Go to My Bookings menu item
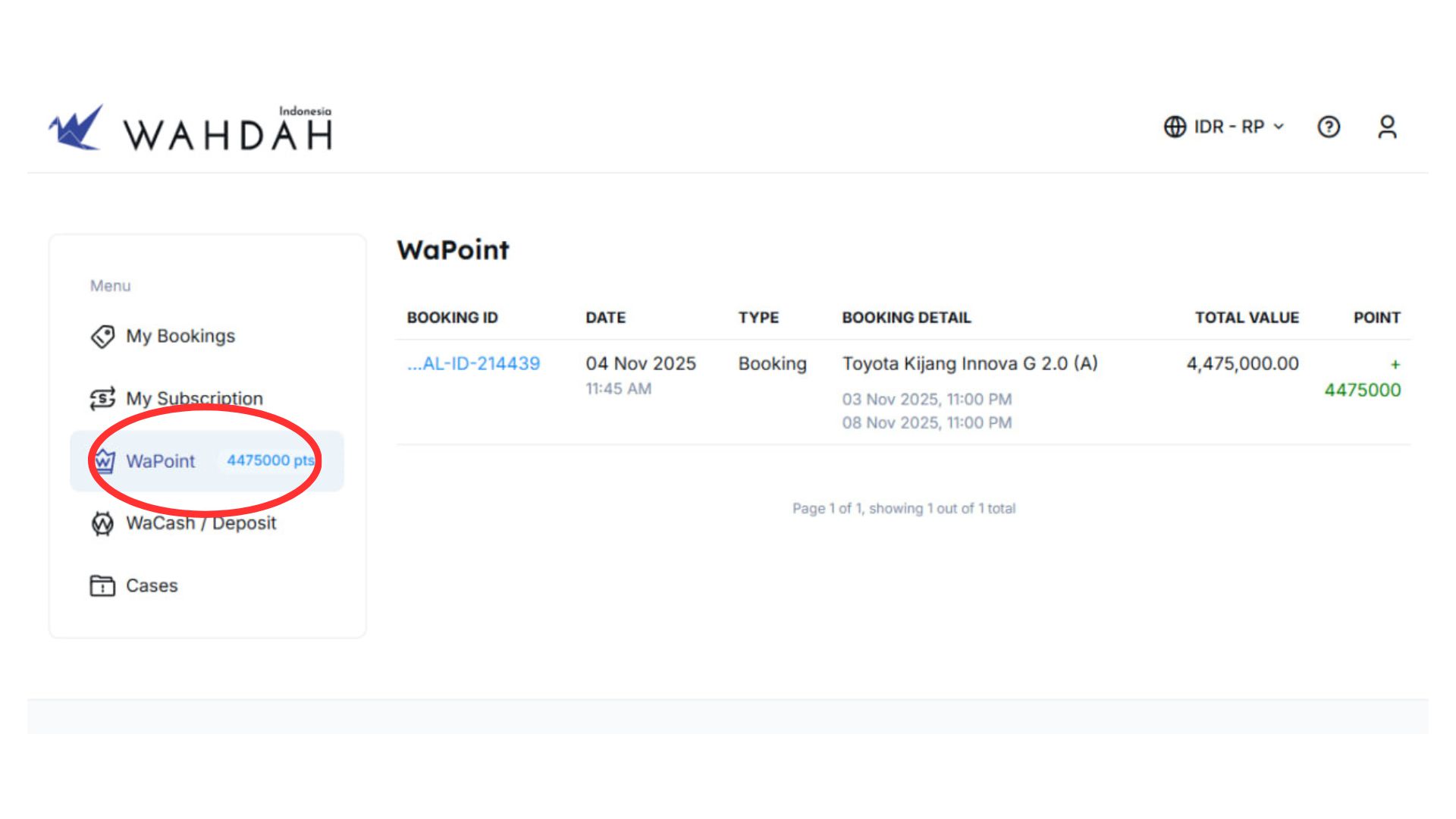This screenshot has width=1456, height=819. [180, 336]
